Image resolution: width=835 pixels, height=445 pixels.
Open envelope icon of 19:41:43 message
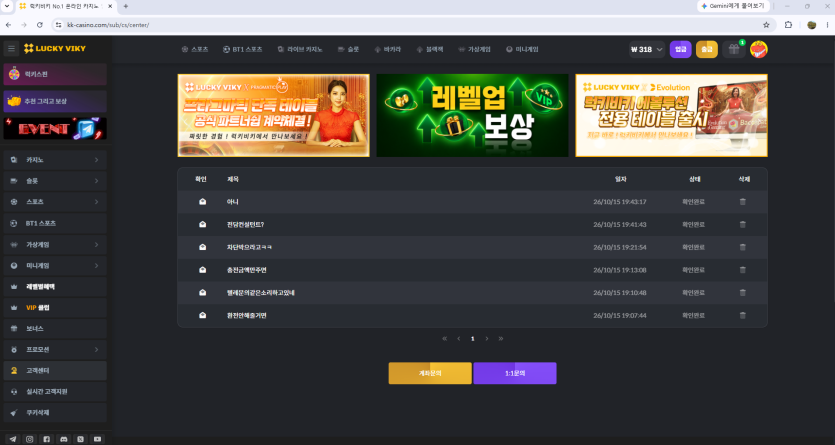[202, 225]
